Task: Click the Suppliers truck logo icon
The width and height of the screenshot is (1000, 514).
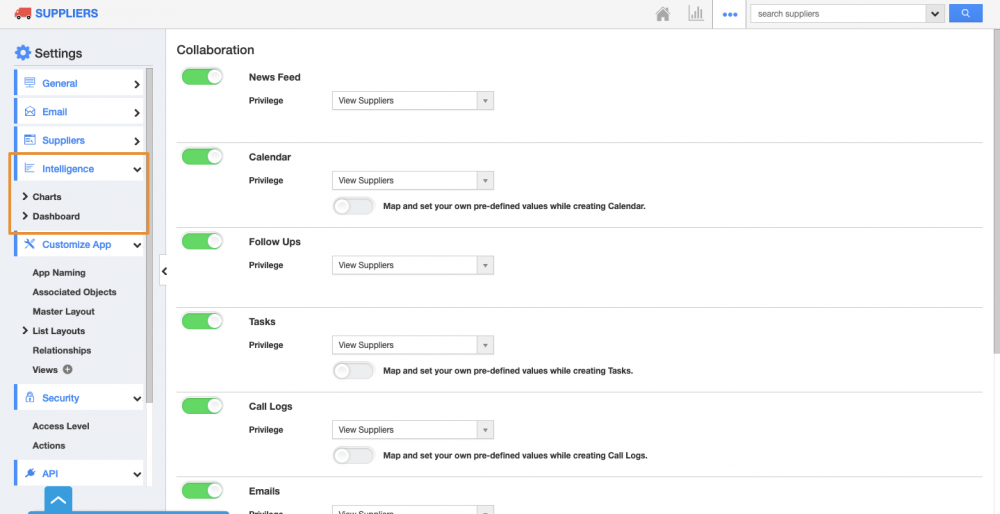Action: coord(23,13)
